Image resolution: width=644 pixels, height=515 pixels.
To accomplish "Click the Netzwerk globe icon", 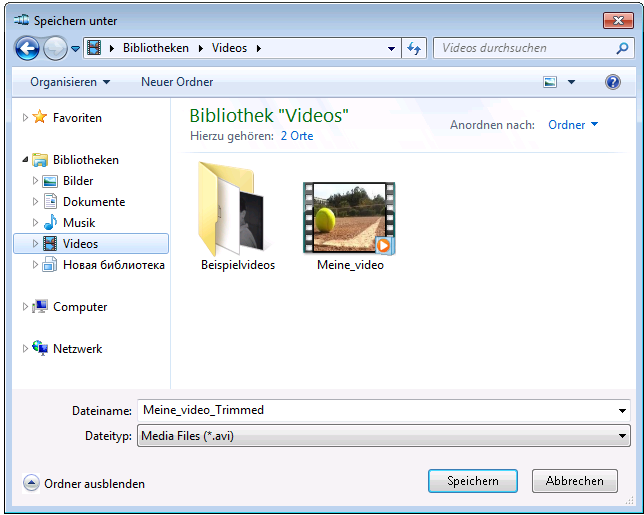I will (x=40, y=348).
